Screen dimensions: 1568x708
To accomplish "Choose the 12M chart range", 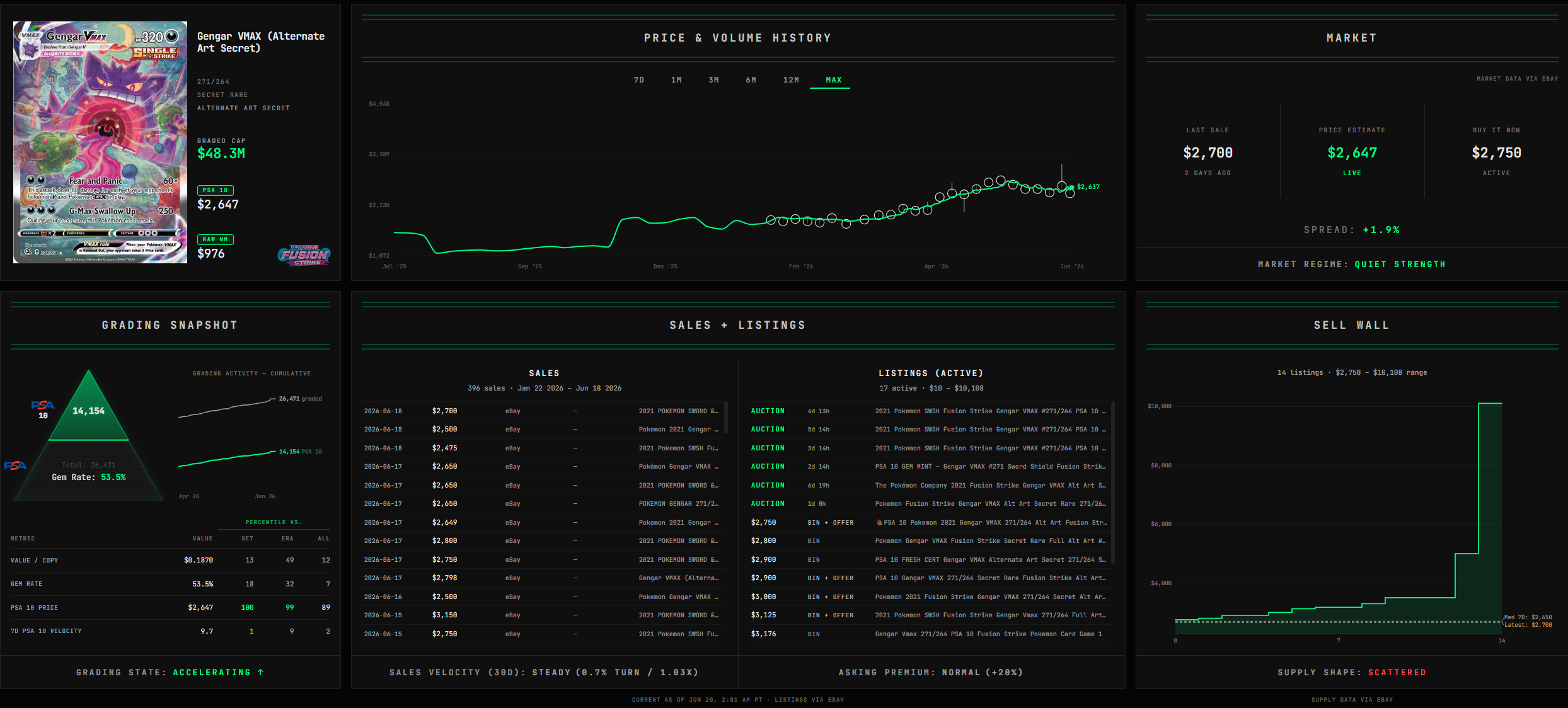I will (x=791, y=80).
